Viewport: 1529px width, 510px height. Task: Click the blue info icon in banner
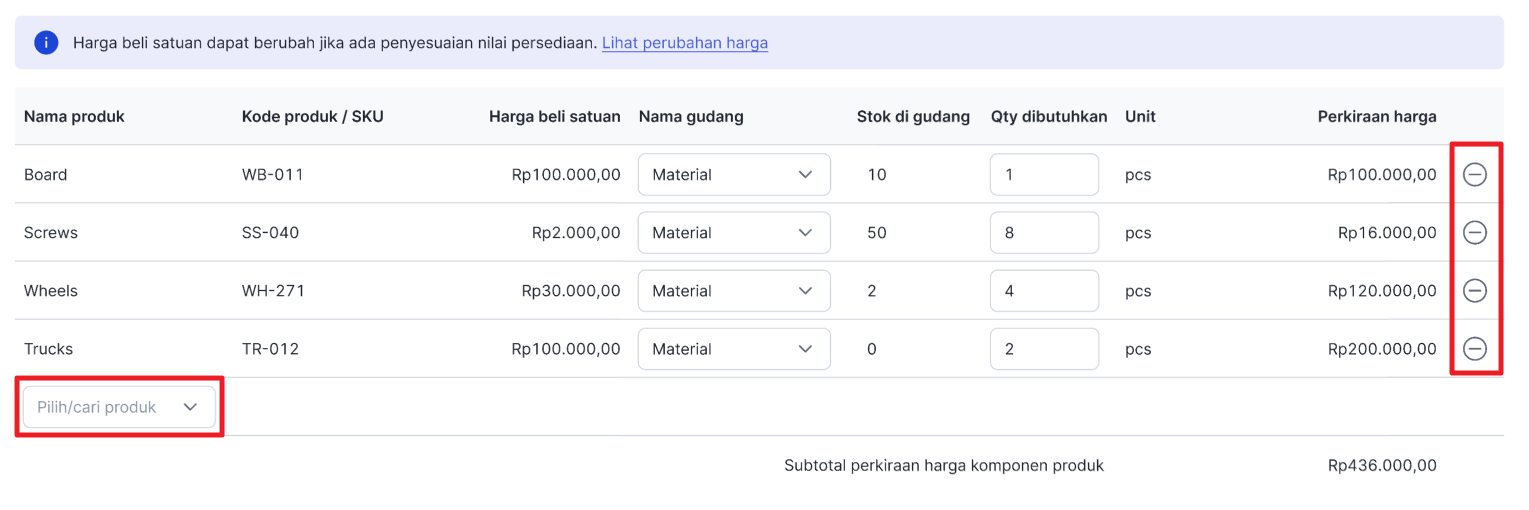(46, 43)
